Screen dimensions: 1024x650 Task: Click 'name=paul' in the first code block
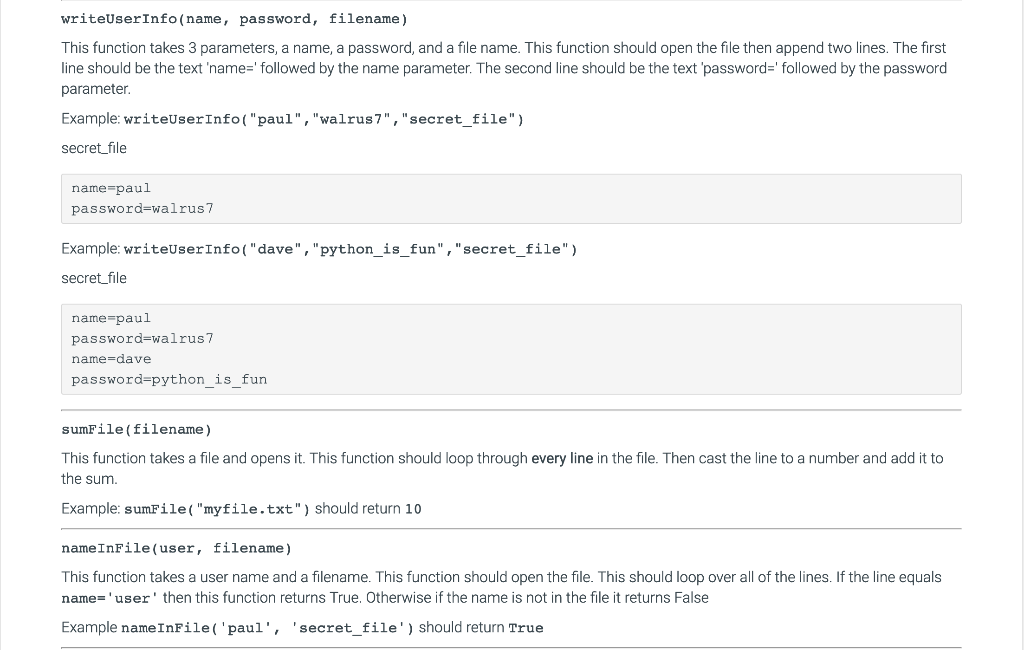coord(111,188)
